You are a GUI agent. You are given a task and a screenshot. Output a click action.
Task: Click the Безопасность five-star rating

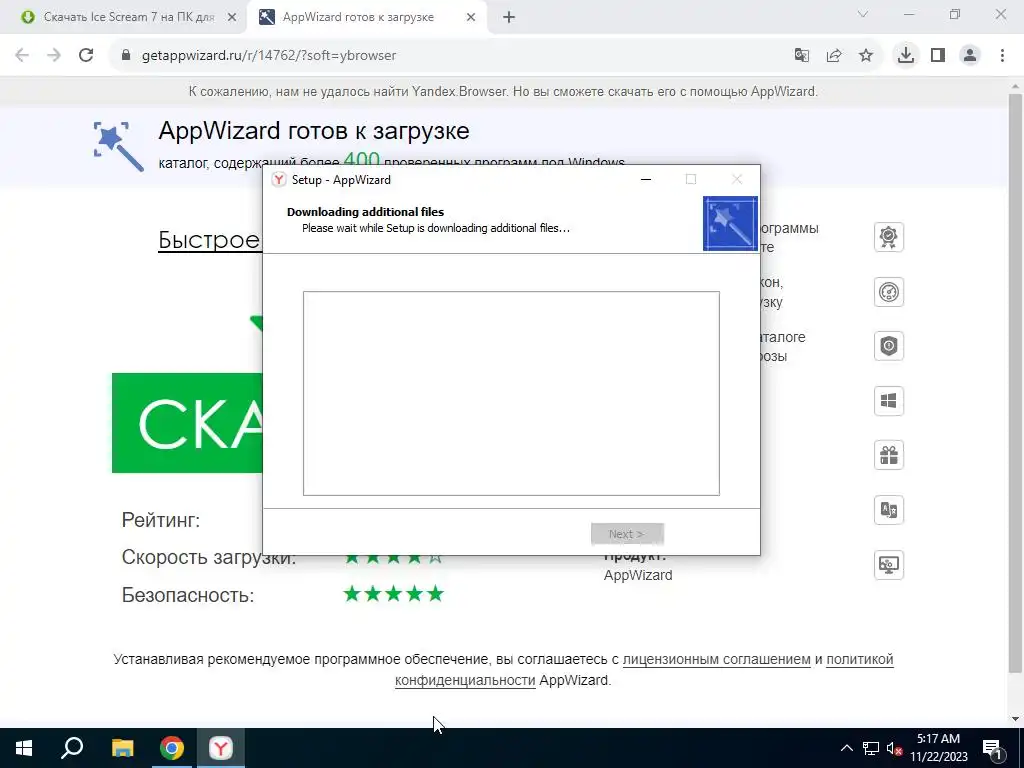point(393,594)
